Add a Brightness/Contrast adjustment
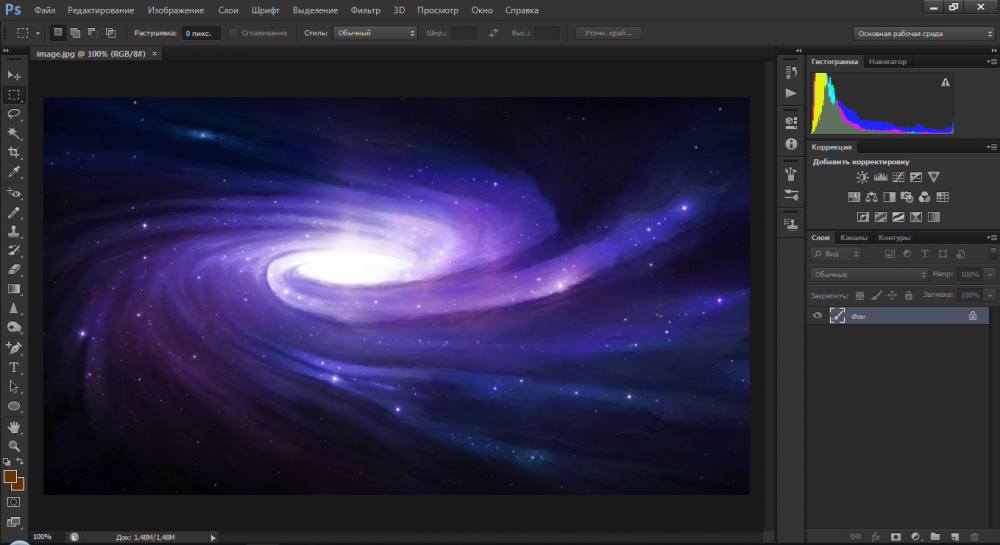 (862, 177)
